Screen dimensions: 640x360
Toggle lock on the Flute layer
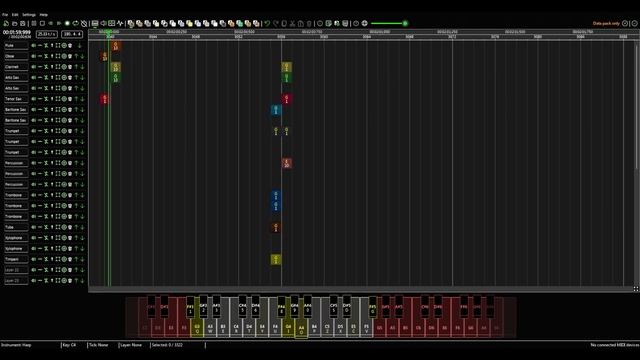click(46, 45)
